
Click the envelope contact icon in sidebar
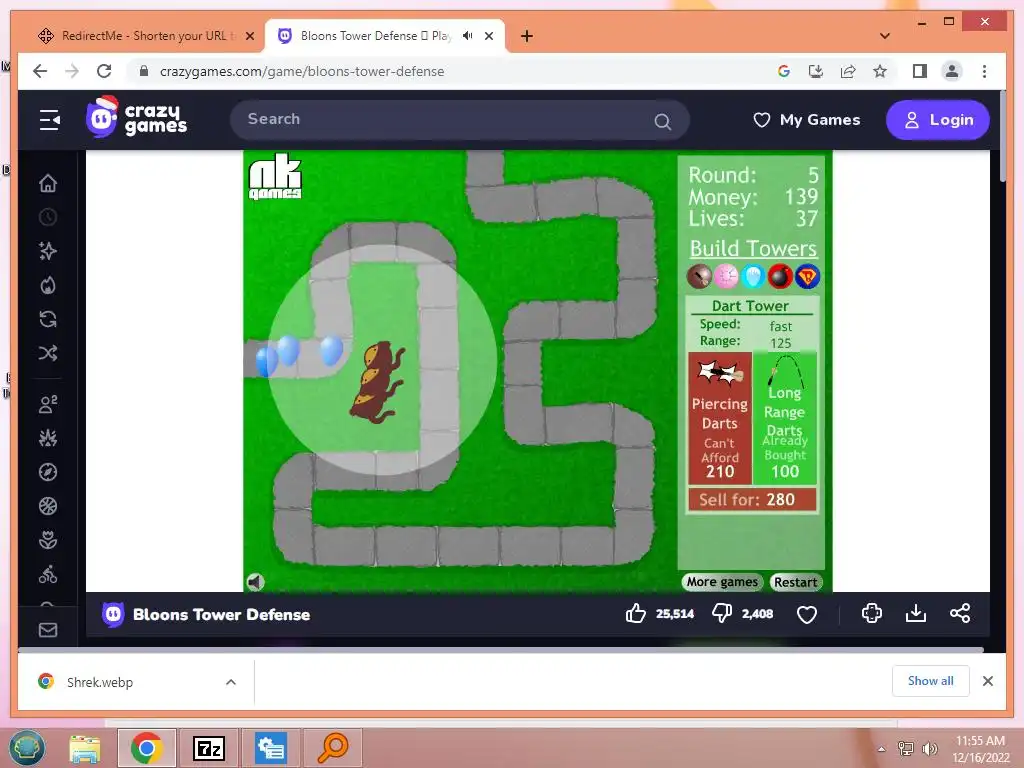tap(48, 630)
